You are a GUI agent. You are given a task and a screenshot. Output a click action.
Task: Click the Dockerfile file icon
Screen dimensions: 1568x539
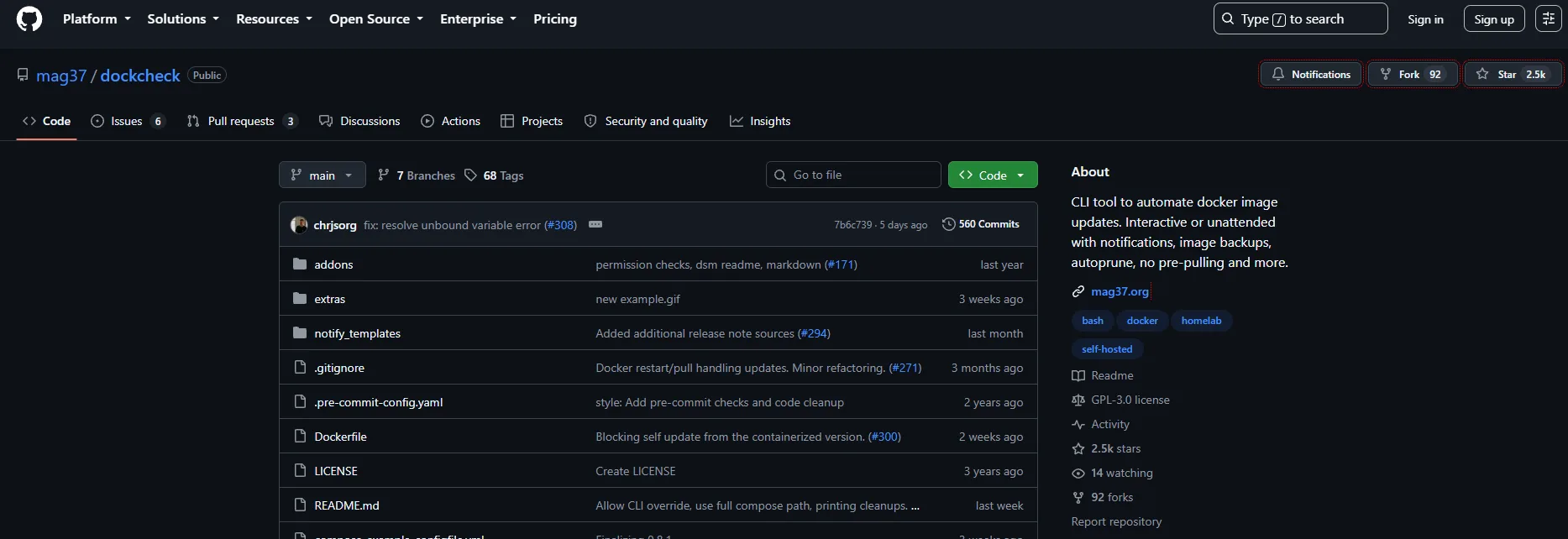(x=300, y=436)
